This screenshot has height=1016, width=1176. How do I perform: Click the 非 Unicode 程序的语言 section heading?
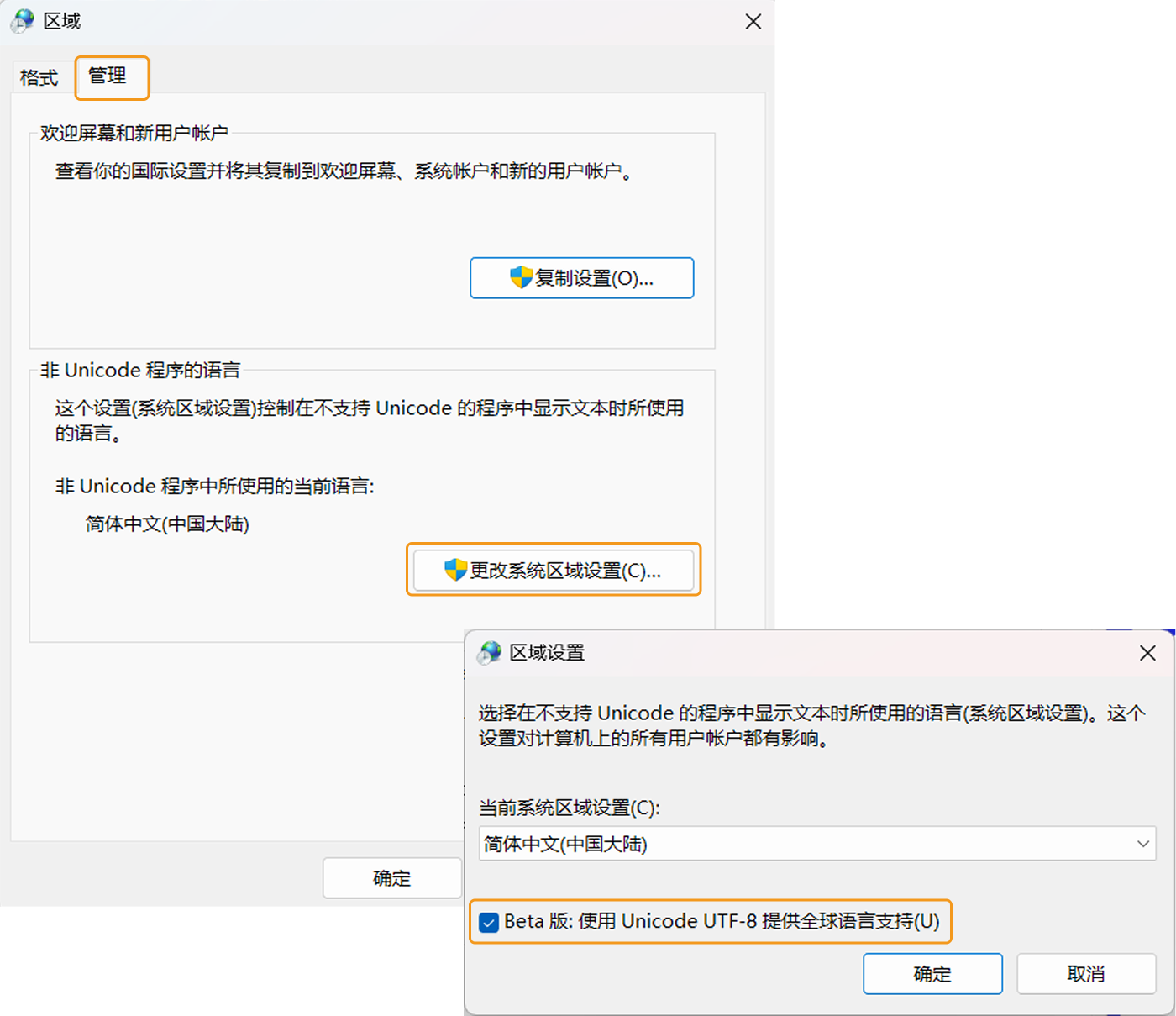coord(139,370)
